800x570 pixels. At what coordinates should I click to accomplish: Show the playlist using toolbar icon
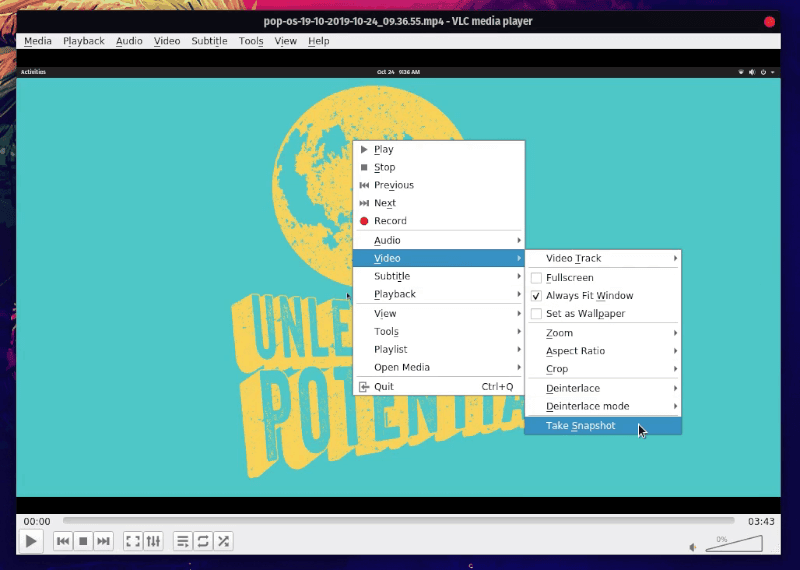pyautogui.click(x=183, y=541)
